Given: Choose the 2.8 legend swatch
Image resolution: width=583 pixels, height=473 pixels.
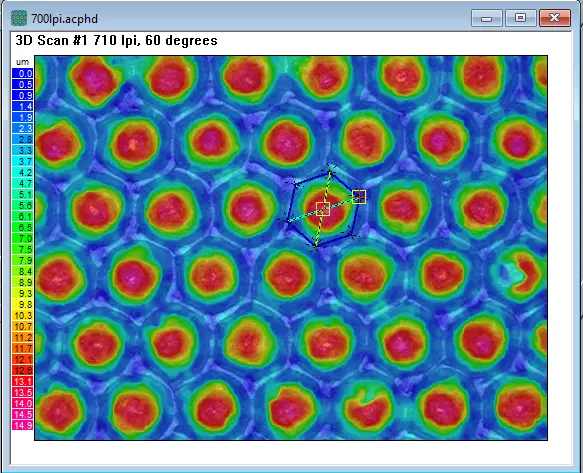Looking at the screenshot, I should 22,139.
